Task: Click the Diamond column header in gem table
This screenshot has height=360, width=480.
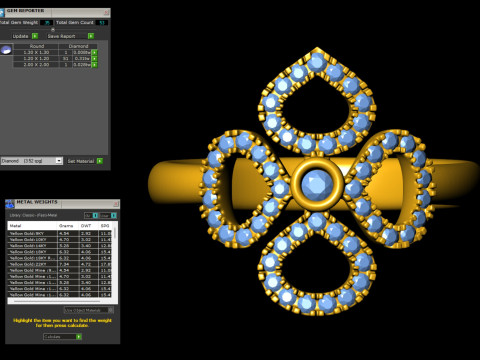Action: coord(78,46)
